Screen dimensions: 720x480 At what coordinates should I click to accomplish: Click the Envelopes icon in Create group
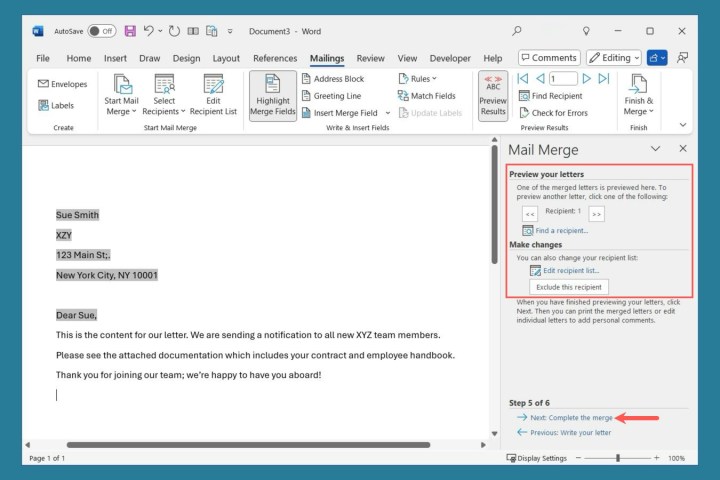click(44, 84)
